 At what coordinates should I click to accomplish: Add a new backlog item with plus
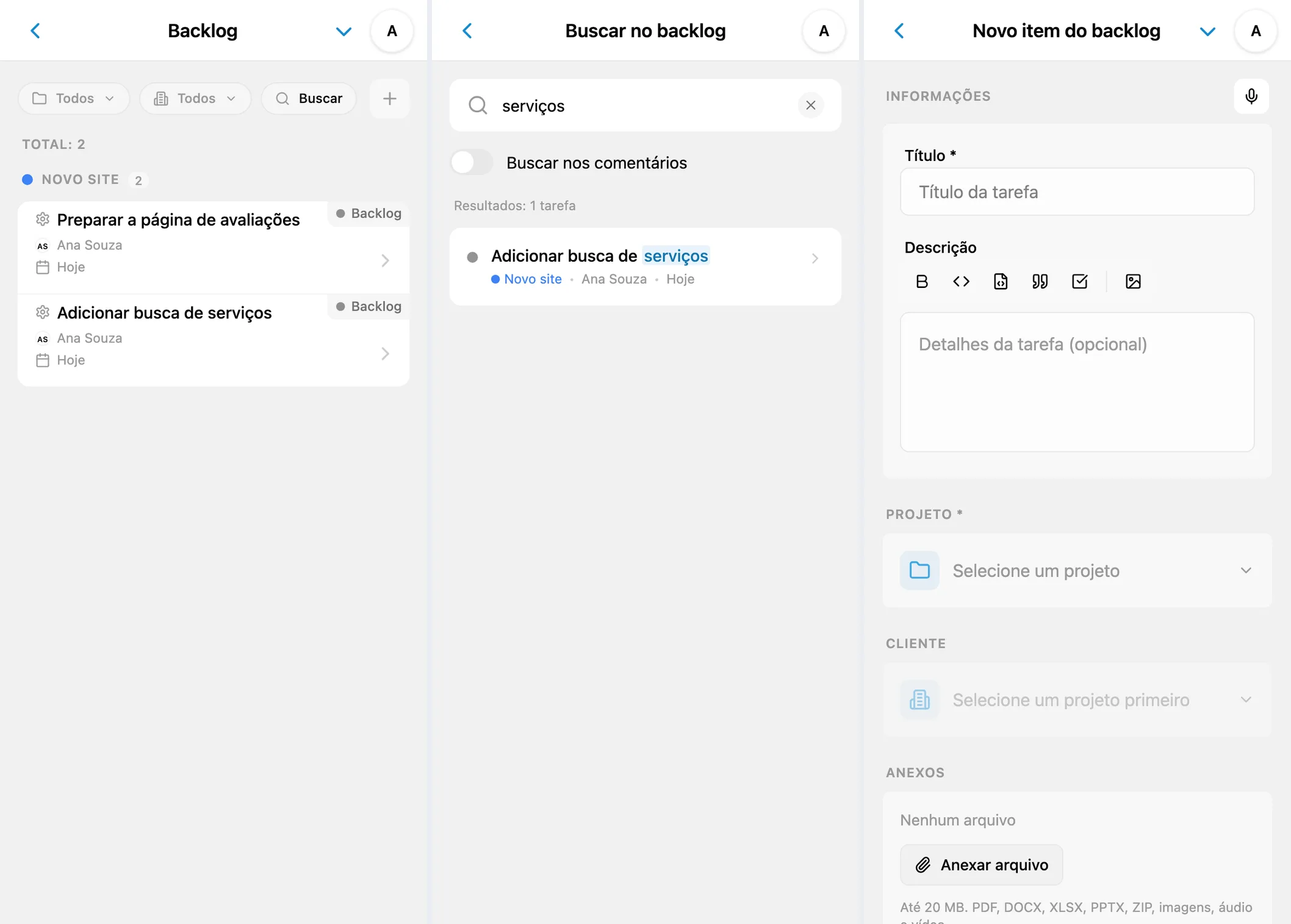coord(389,99)
